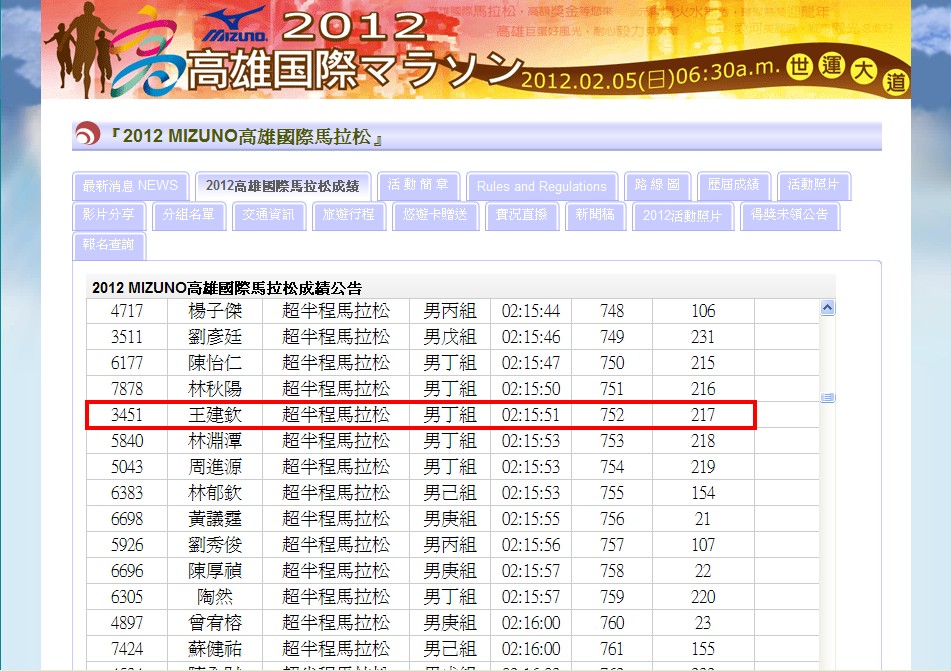Select the 交通資訊 tab
The width and height of the screenshot is (951, 671).
tap(268, 215)
